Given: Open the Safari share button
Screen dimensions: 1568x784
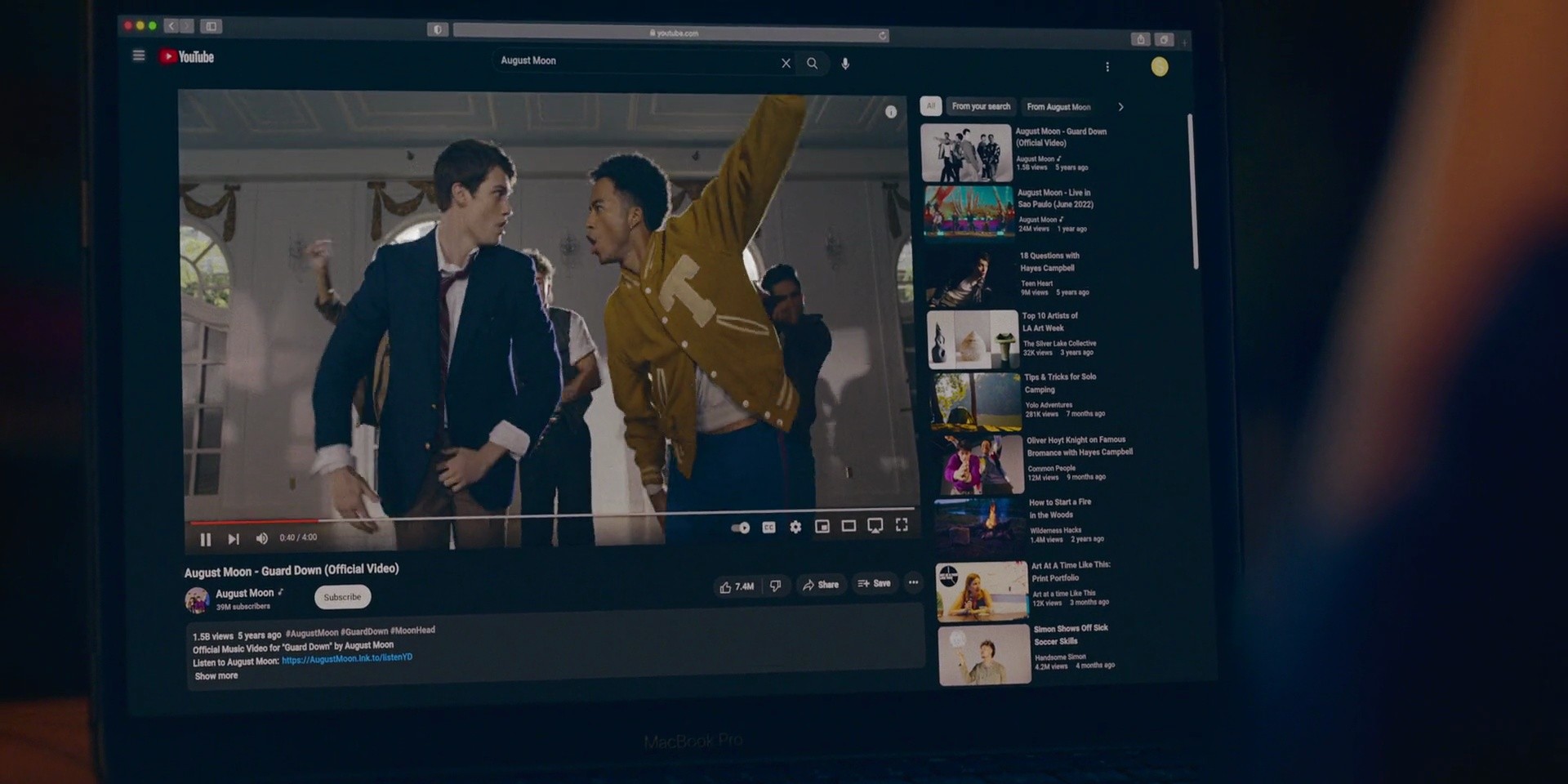Looking at the screenshot, I should tap(1141, 39).
